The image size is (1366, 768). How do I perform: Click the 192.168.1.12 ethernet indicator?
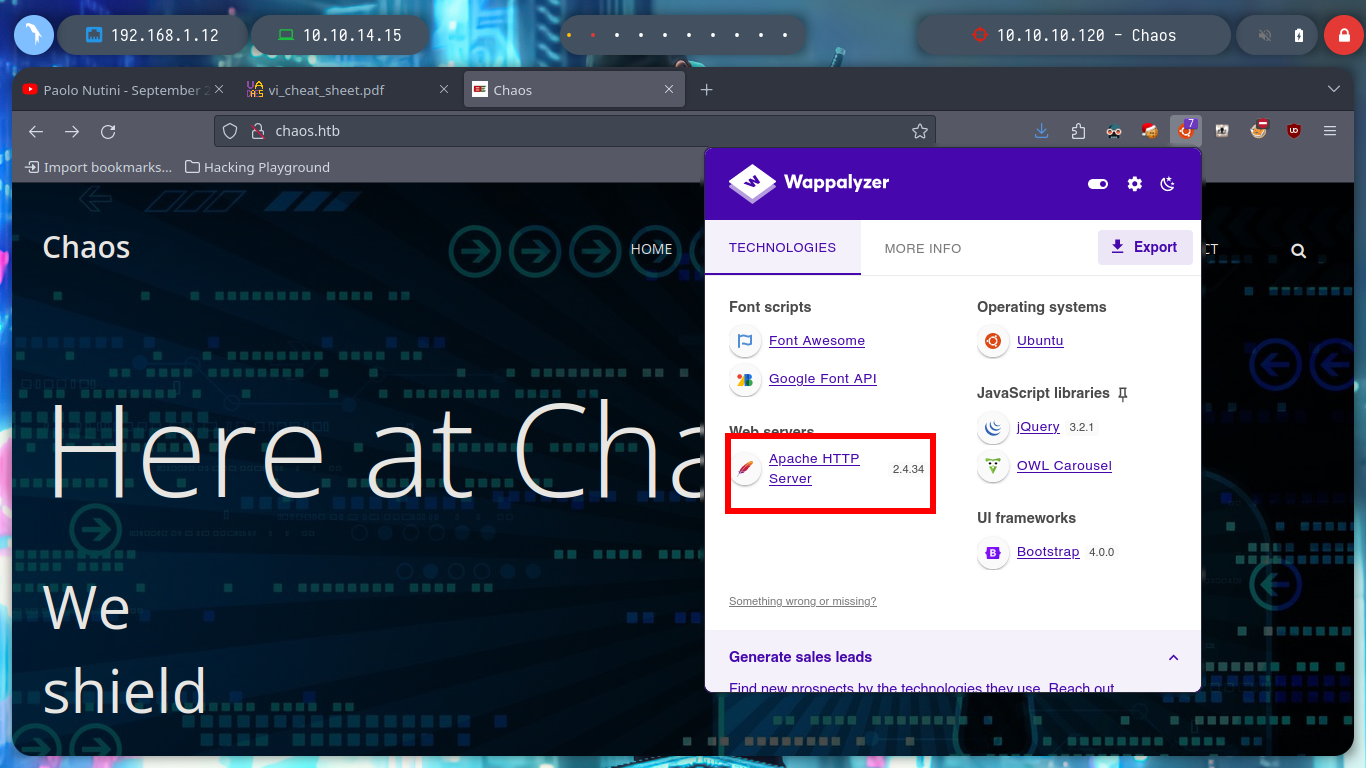coord(152,35)
